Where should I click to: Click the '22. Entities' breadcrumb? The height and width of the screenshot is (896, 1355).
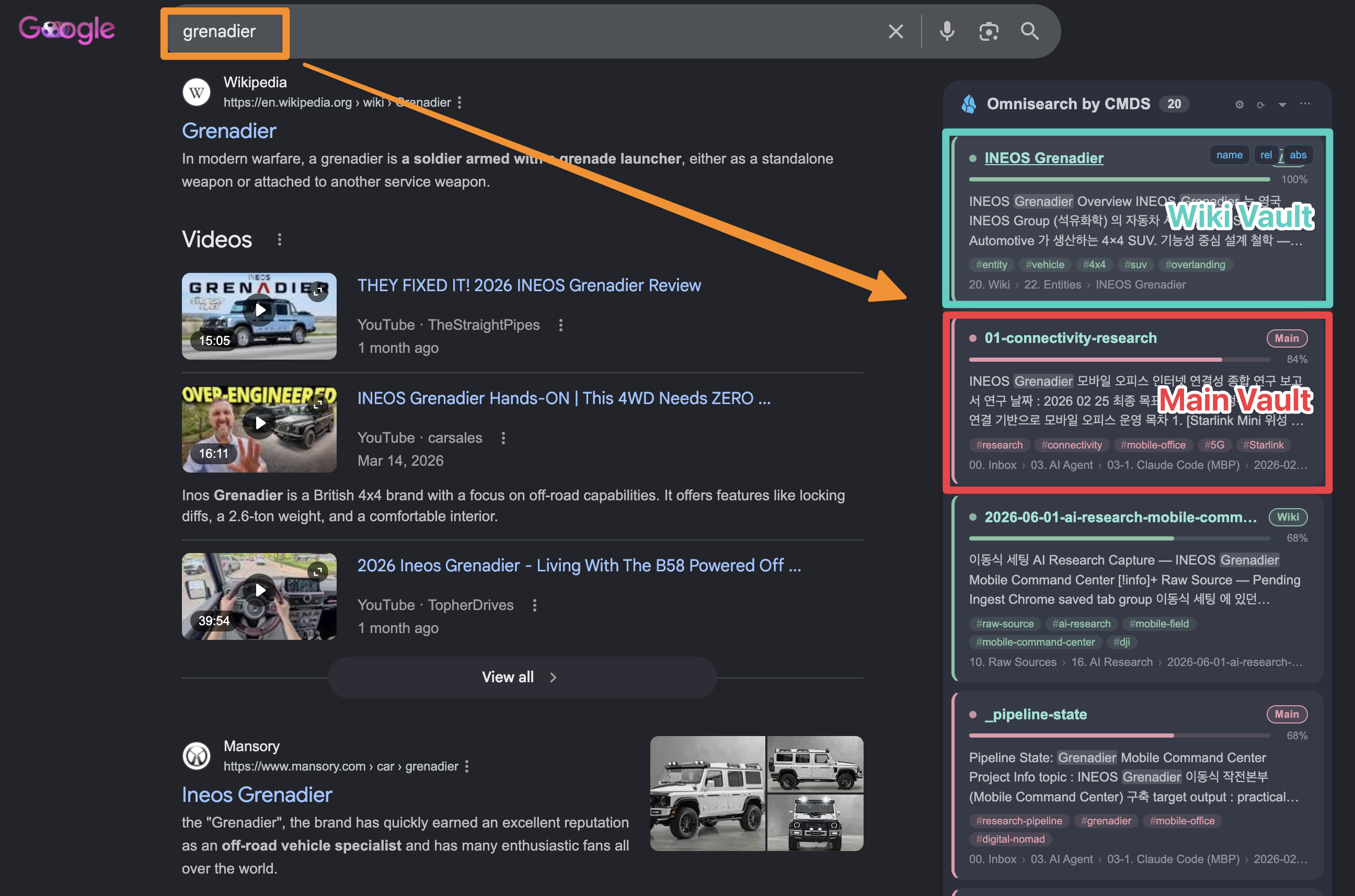coord(1052,284)
